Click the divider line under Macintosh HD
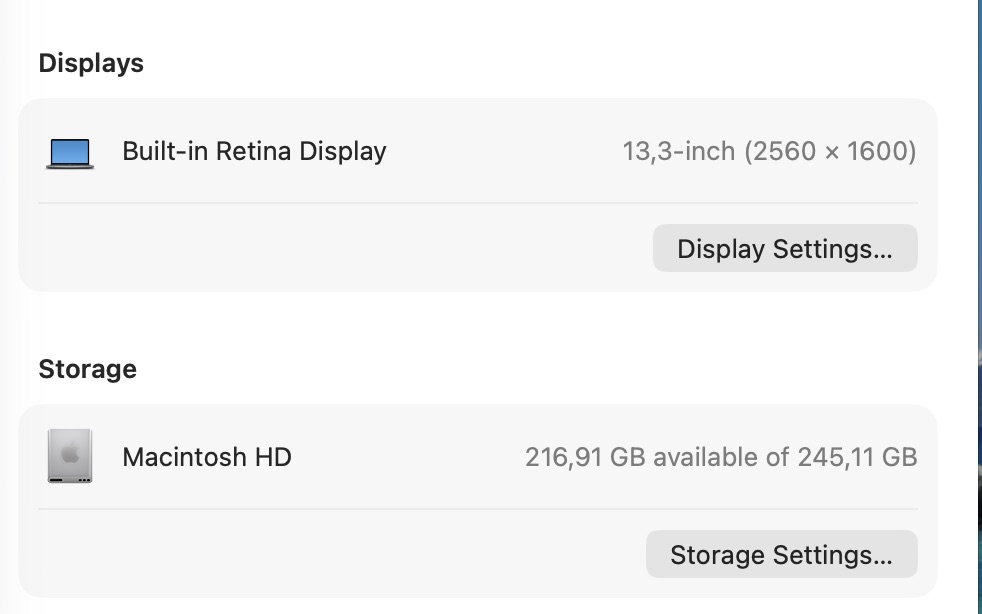 477,509
